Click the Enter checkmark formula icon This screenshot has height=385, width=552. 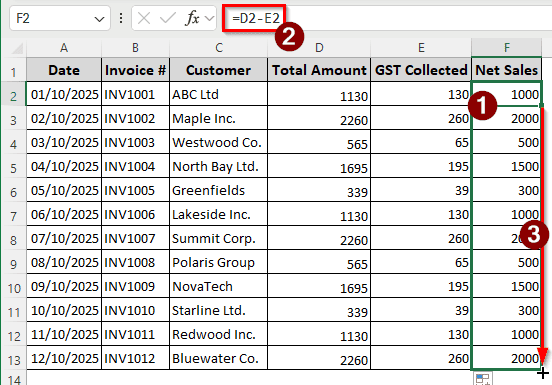point(168,18)
